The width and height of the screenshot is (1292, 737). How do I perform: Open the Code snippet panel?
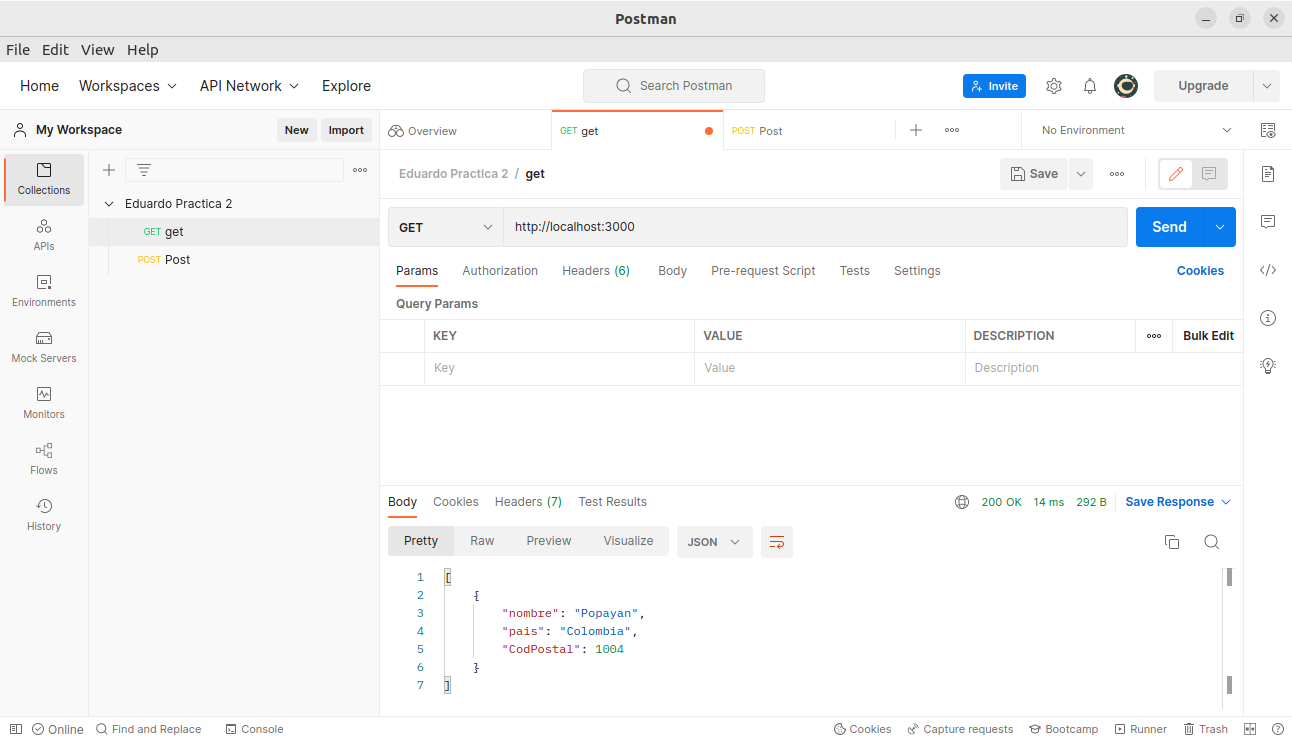coord(1268,269)
